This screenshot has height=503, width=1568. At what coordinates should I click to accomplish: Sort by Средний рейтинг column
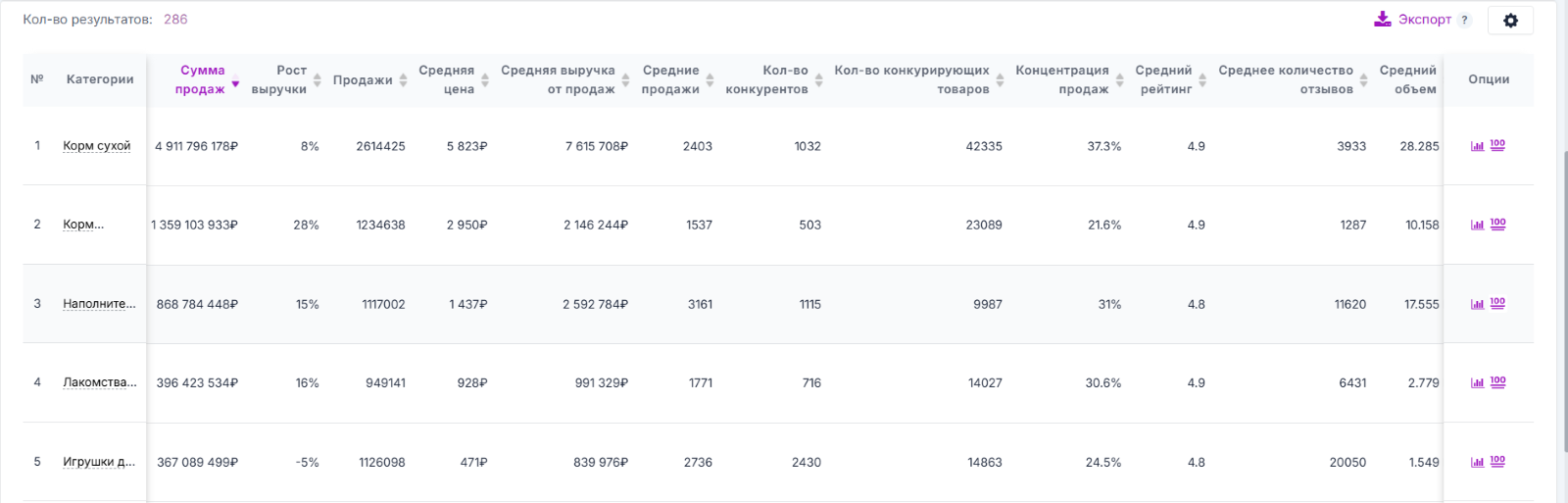pos(1163,79)
